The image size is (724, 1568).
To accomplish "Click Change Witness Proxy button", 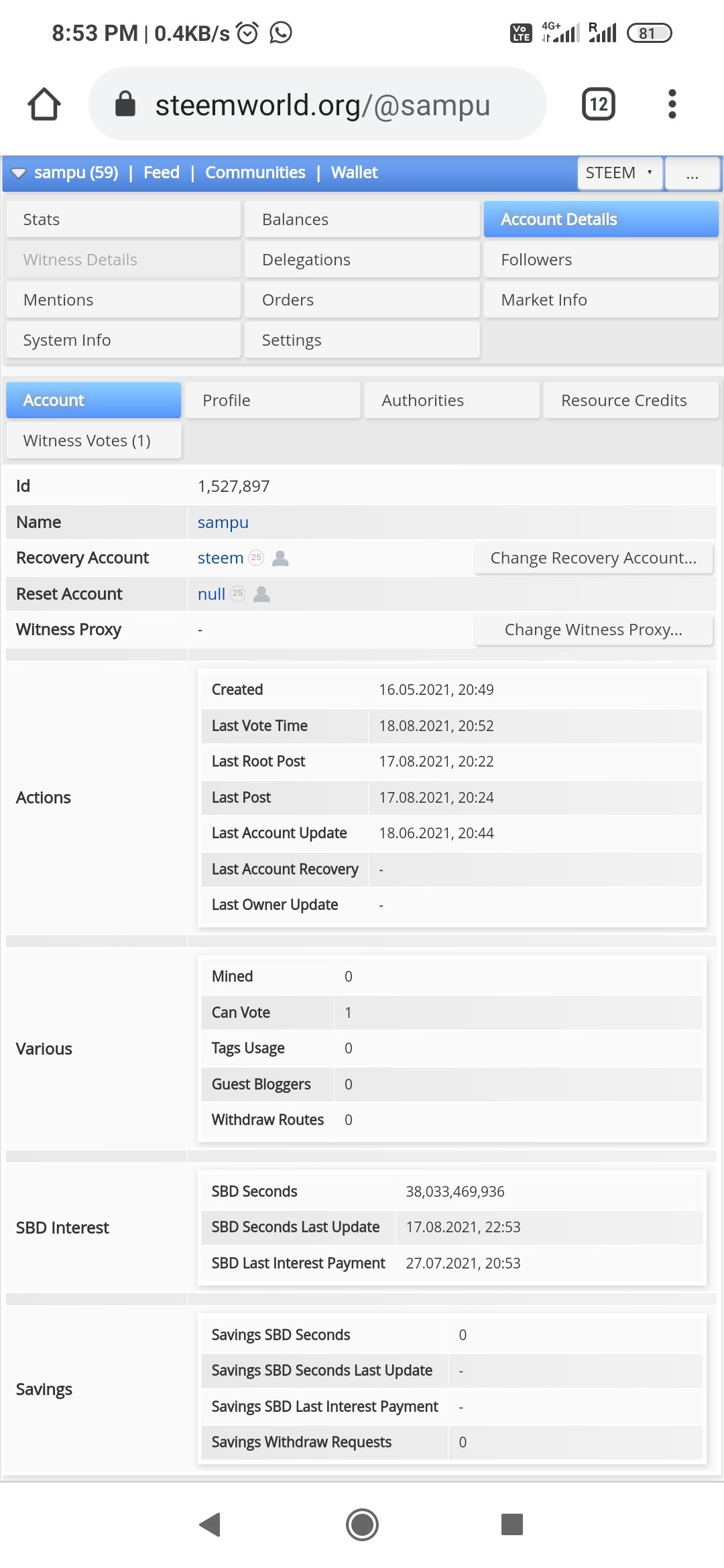I will [593, 630].
